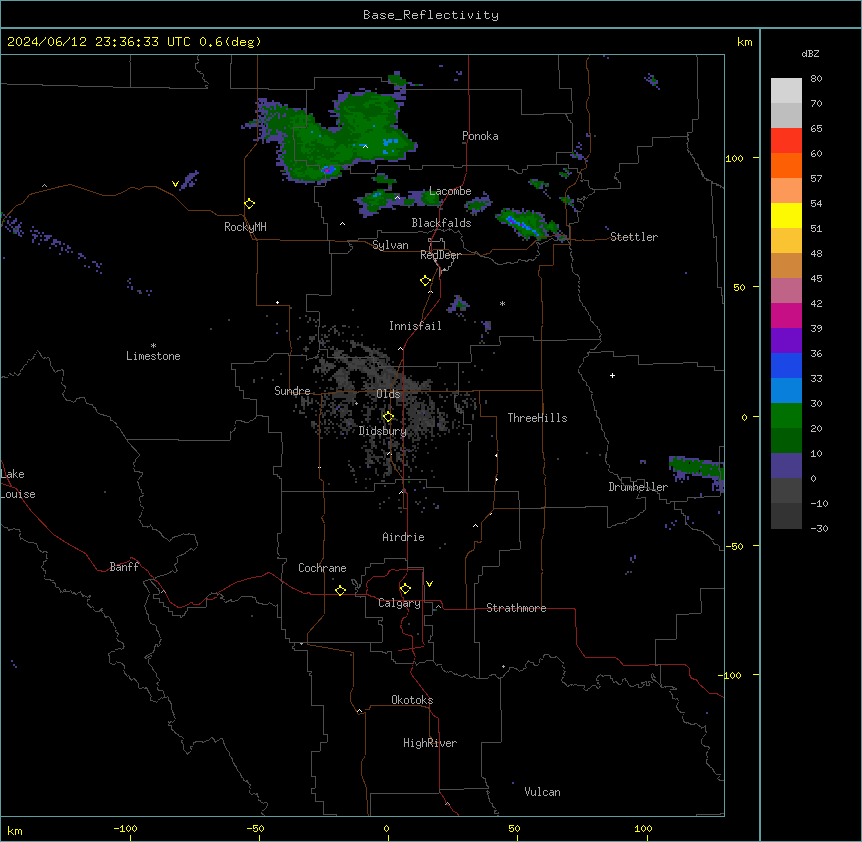Screen dimensions: 862x842
Task: Pick the purple swatch between 39 and 36 dBZ
Action: click(786, 341)
